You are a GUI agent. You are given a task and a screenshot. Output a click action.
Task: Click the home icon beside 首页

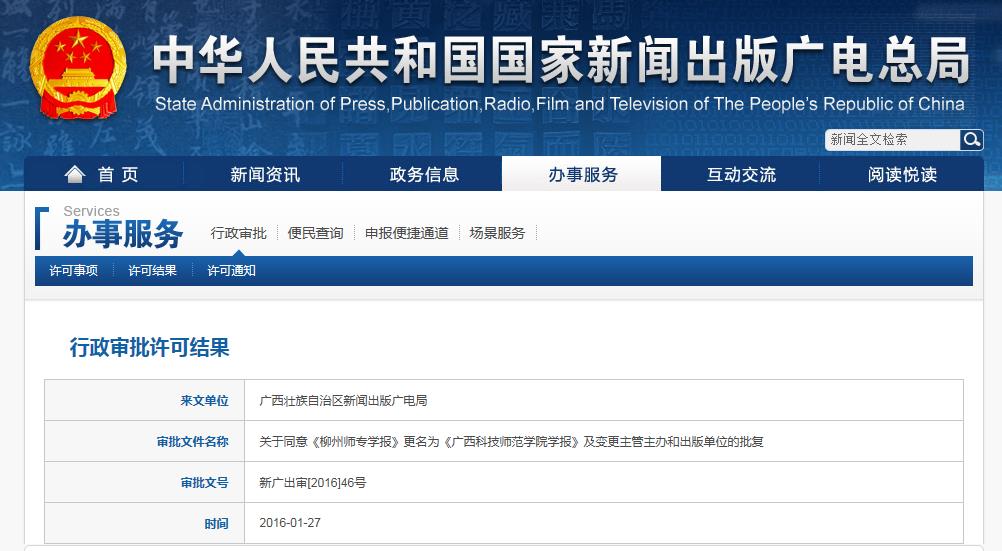click(x=75, y=174)
